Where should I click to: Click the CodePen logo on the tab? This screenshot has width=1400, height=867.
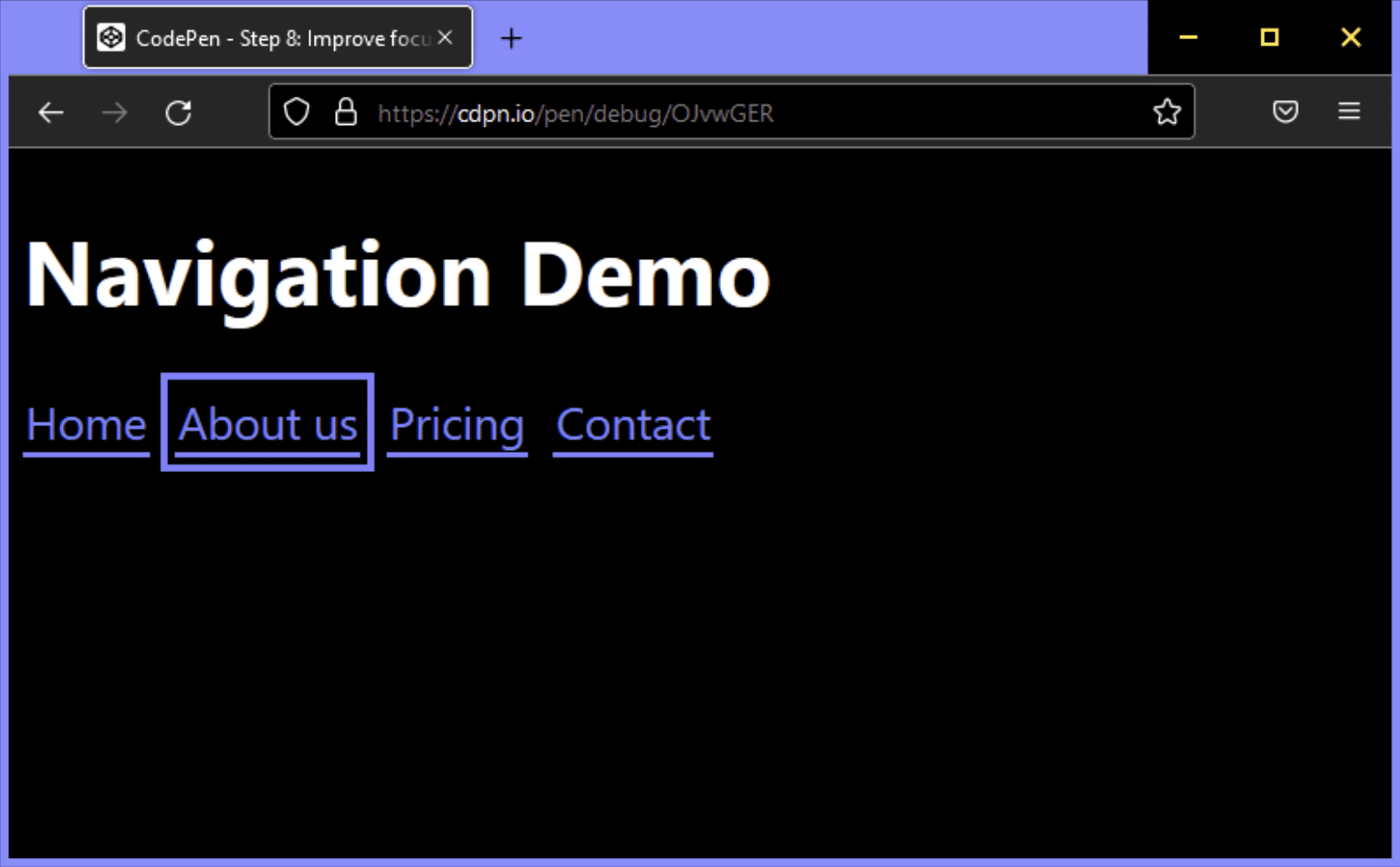click(112, 37)
